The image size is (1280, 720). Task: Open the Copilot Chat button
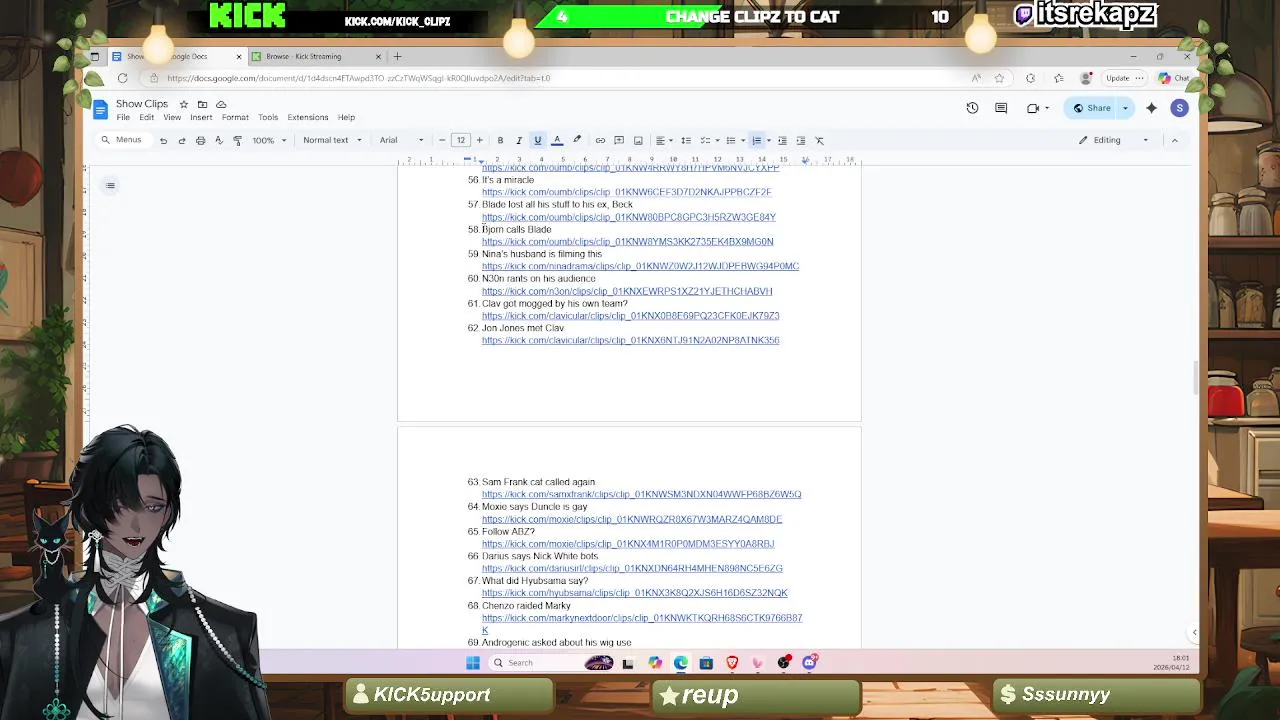coord(1175,78)
